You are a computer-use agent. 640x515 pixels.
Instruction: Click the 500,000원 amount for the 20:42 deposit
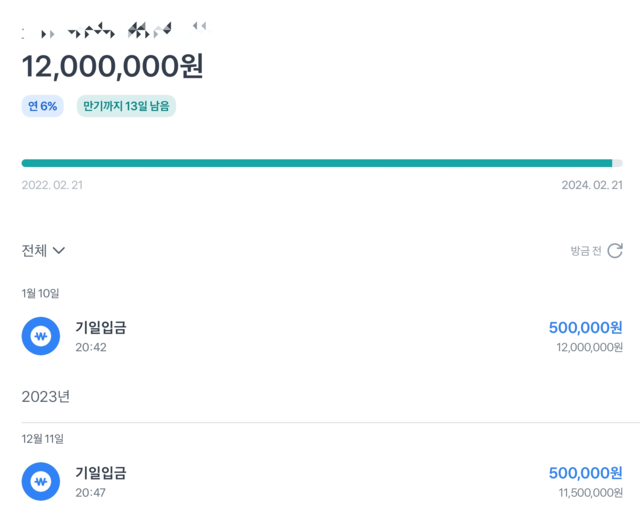point(585,327)
